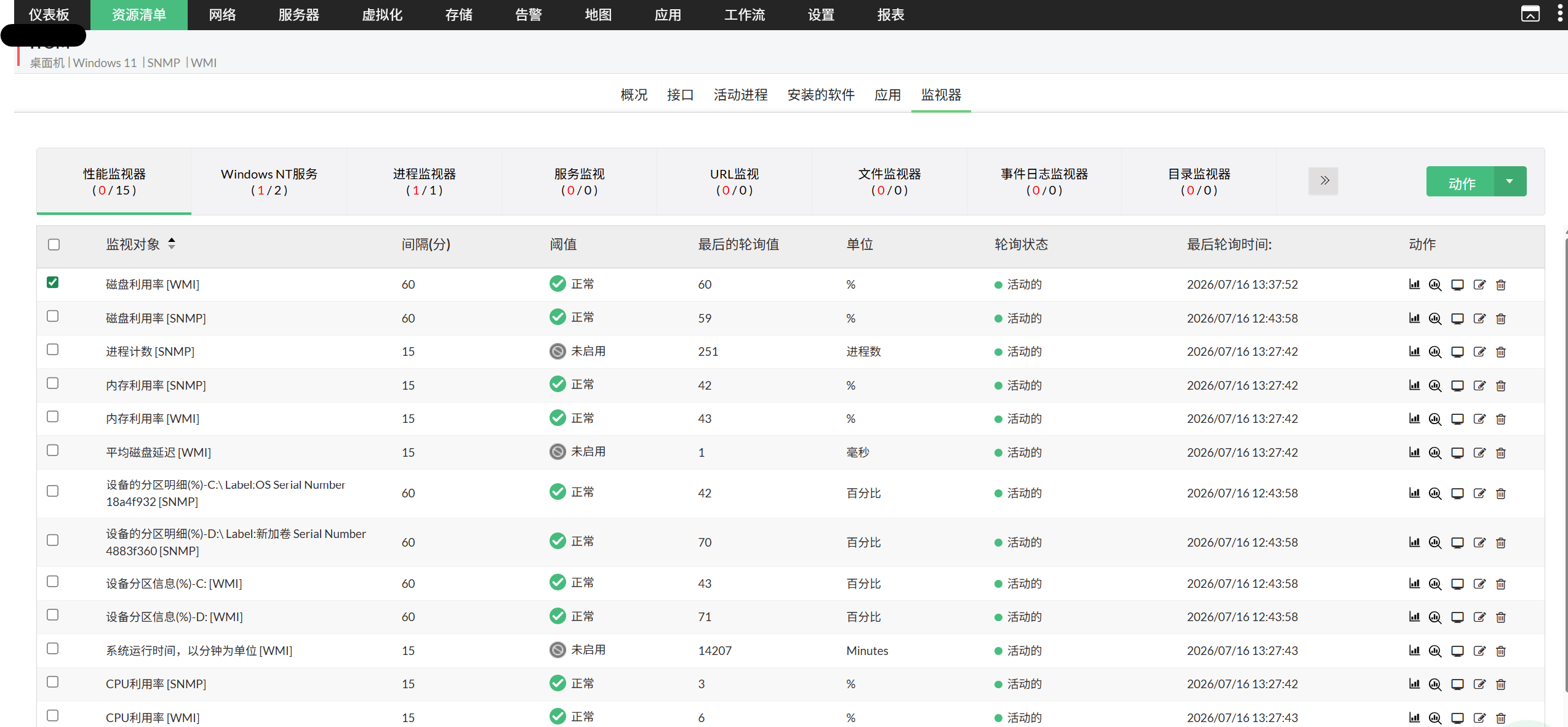Open the 仪表板 menu item
This screenshot has height=727, width=1568.
(49, 15)
